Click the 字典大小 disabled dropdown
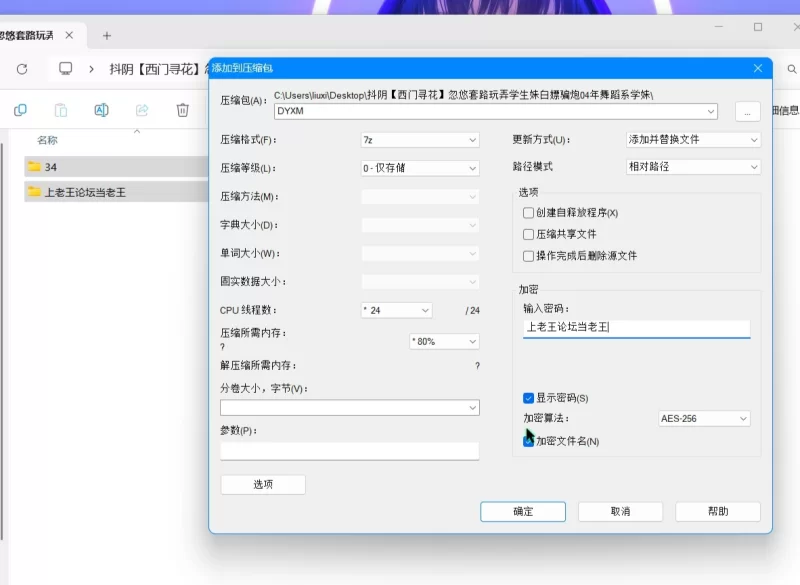This screenshot has height=585, width=800. 420,225
